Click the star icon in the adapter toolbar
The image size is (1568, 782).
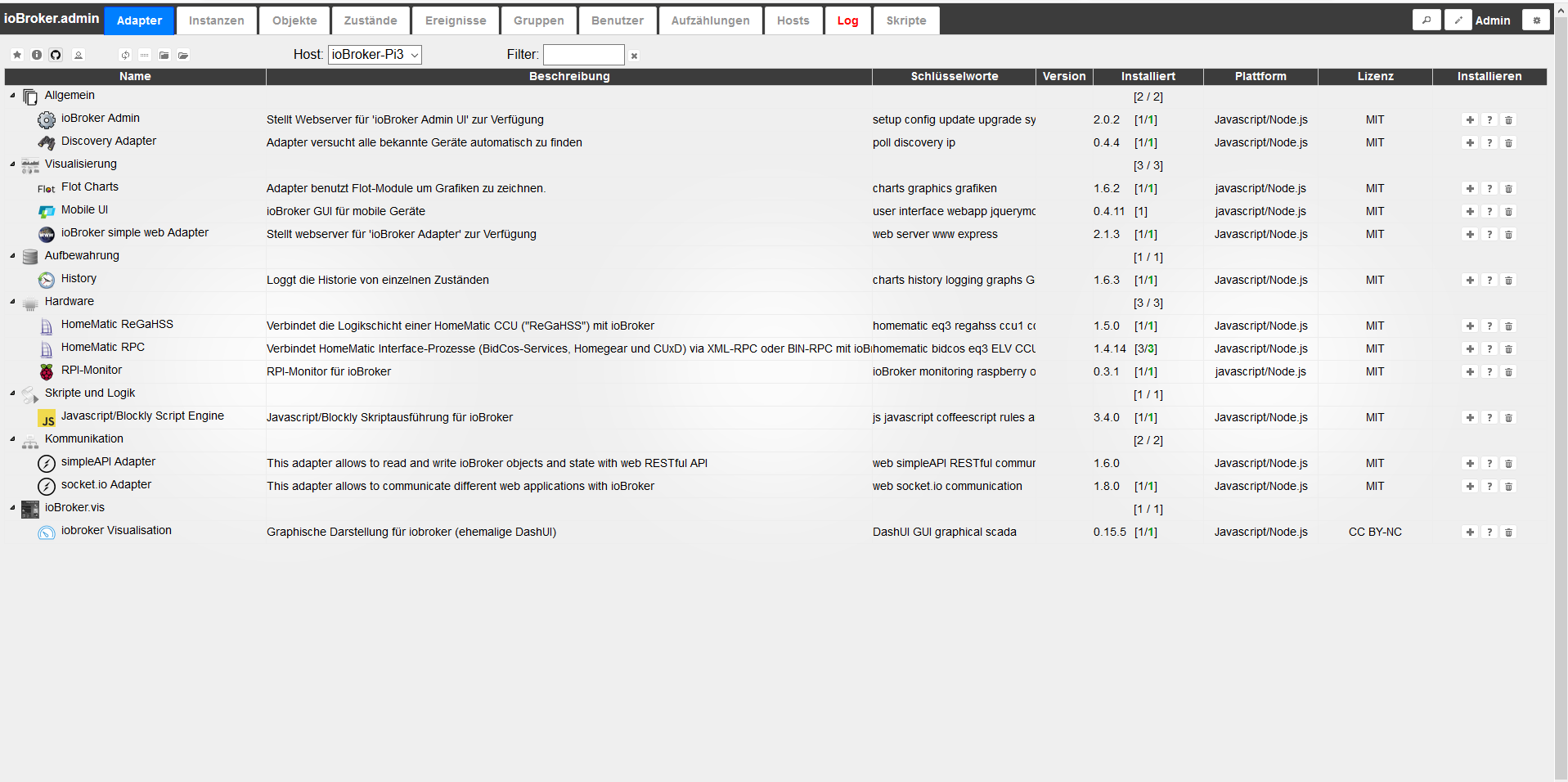tap(17, 55)
